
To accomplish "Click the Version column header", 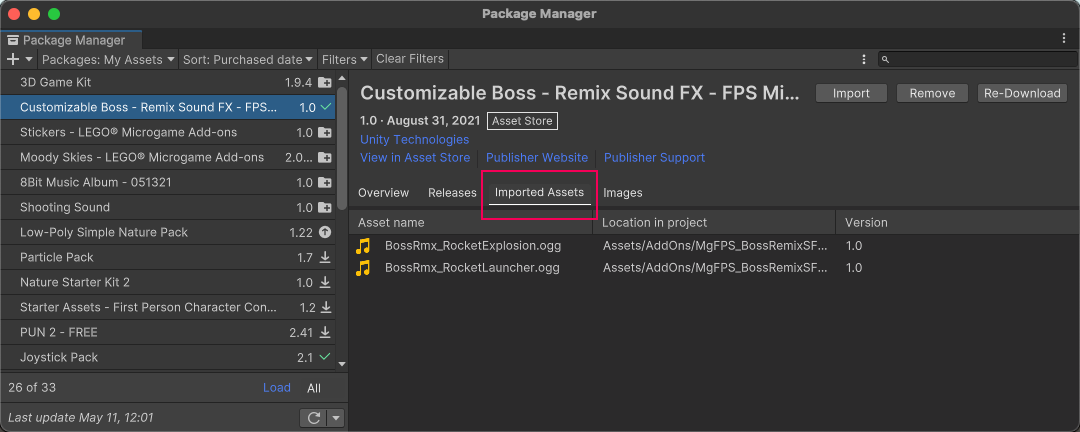I will [957, 223].
